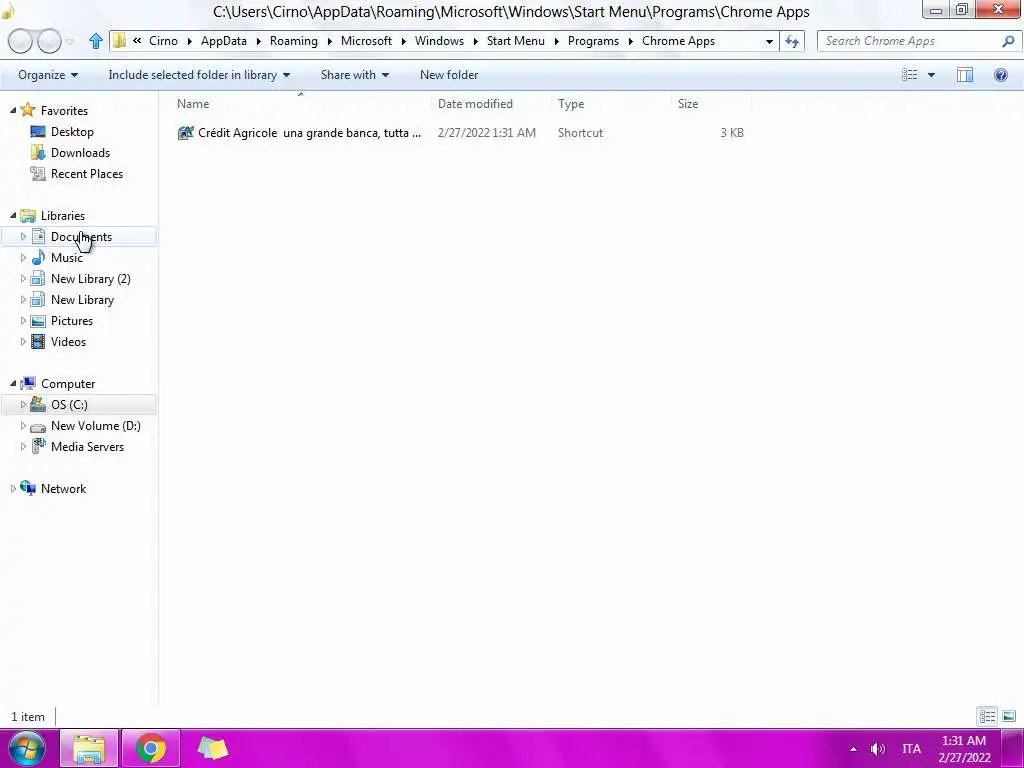Select the Crédit Agricole shortcut file name
The image size is (1024, 768).
click(310, 133)
